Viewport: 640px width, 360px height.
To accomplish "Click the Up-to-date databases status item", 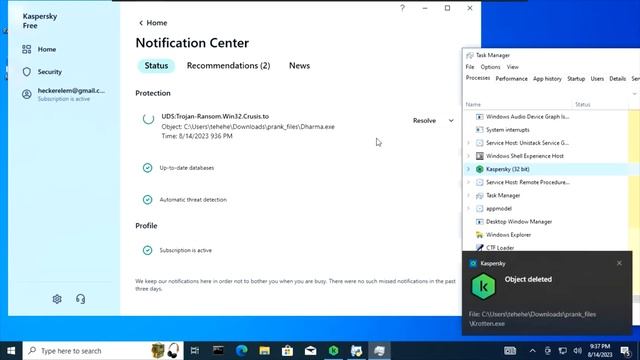I will click(187, 168).
